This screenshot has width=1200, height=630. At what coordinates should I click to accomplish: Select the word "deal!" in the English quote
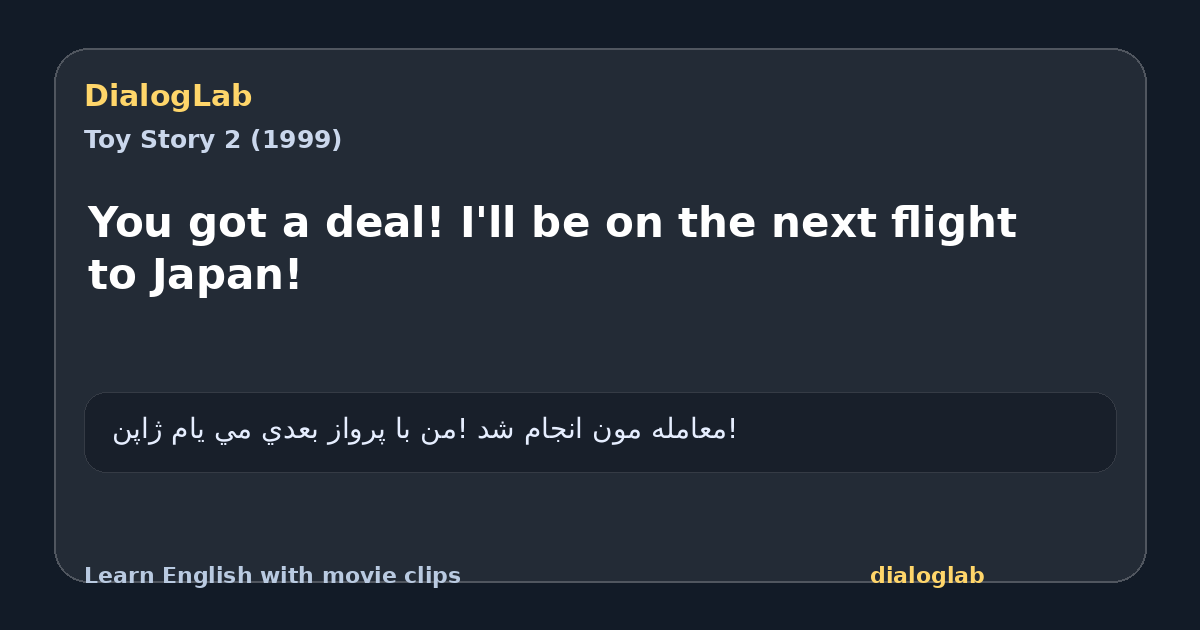click(384, 222)
